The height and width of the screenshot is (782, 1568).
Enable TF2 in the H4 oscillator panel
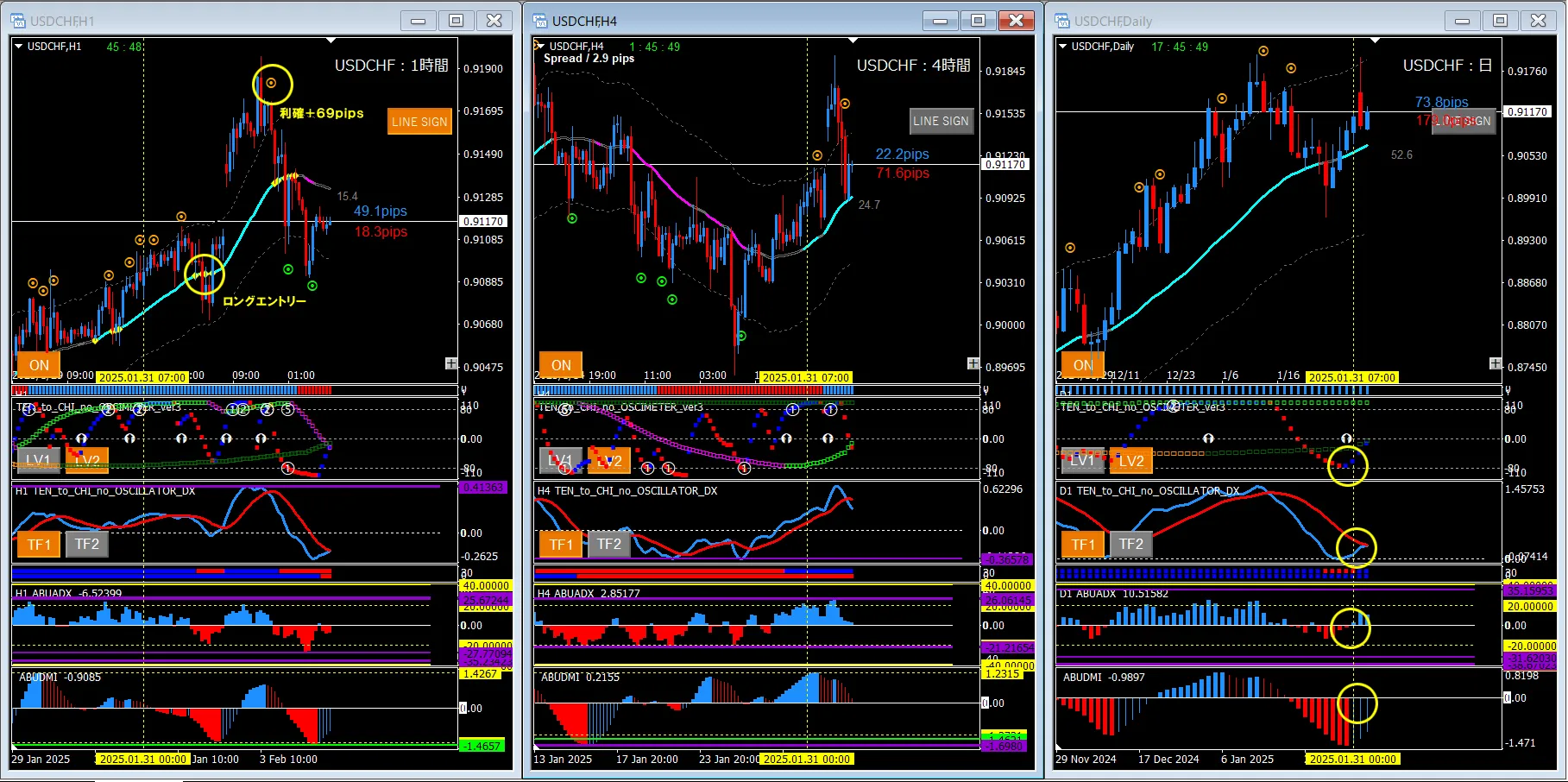[x=609, y=544]
